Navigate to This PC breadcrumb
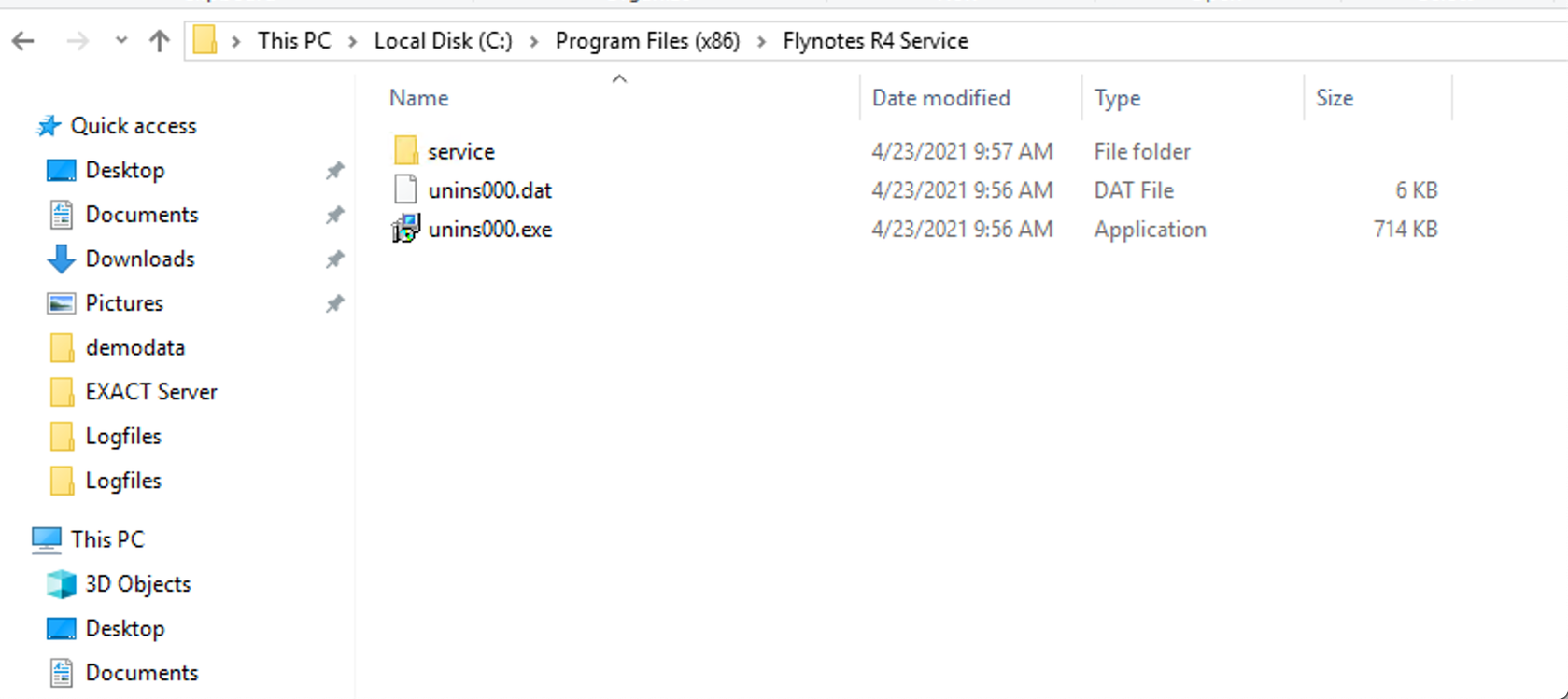1568x699 pixels. pos(294,41)
